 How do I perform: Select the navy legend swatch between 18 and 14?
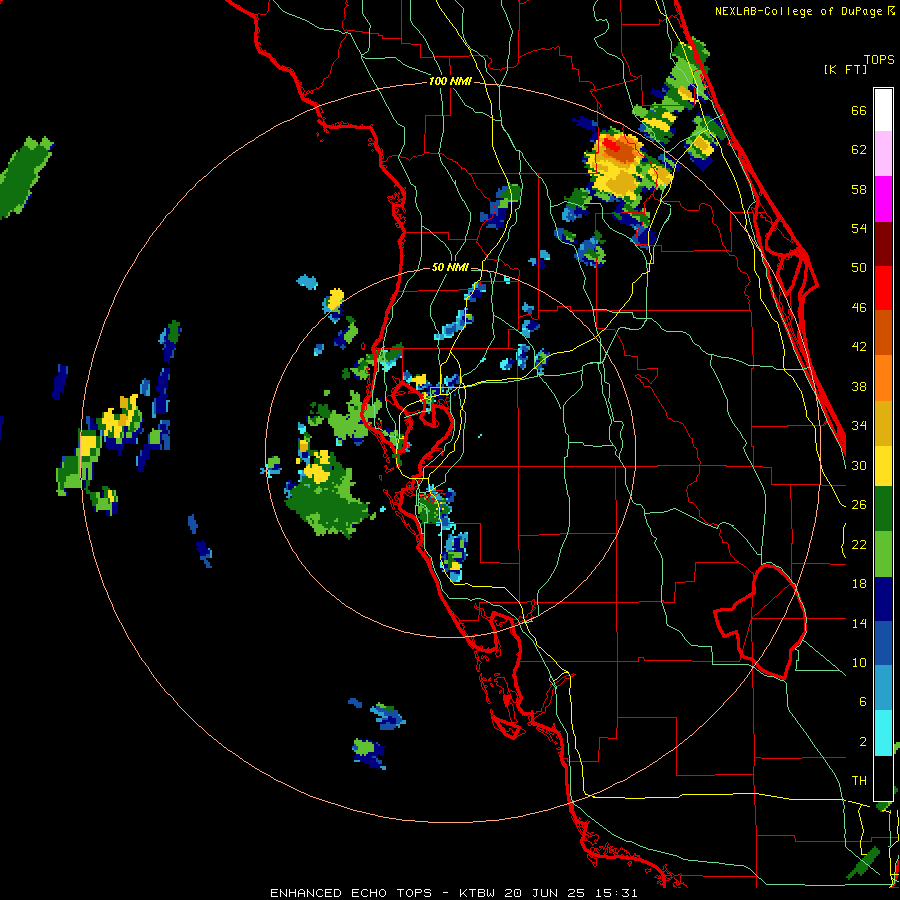[883, 599]
